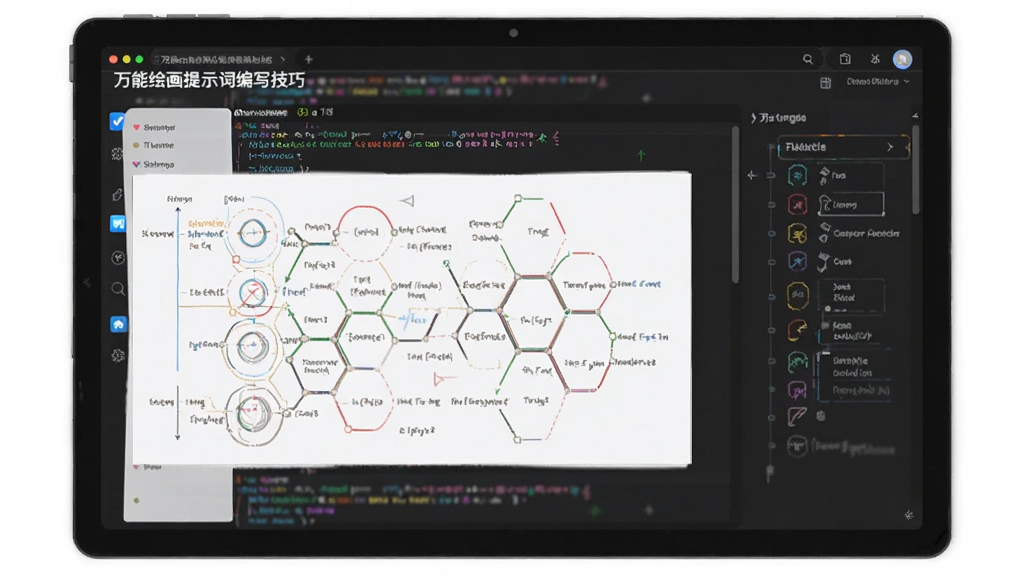1024x576 pixels.
Task: Go to the blue home icon in the sidebar
Action: click(118, 324)
